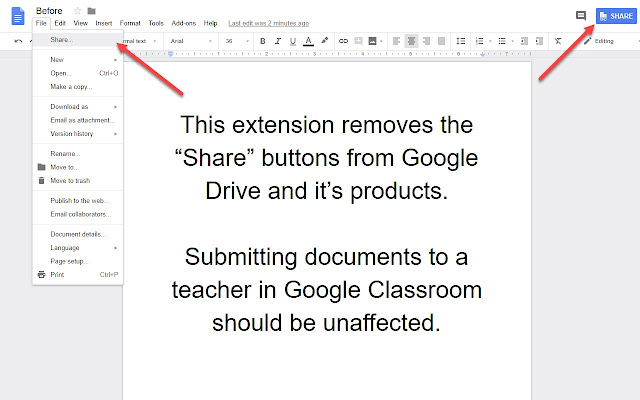The width and height of the screenshot is (640, 400).
Task: Choose Rename... in the File menu
Action: click(x=78, y=153)
